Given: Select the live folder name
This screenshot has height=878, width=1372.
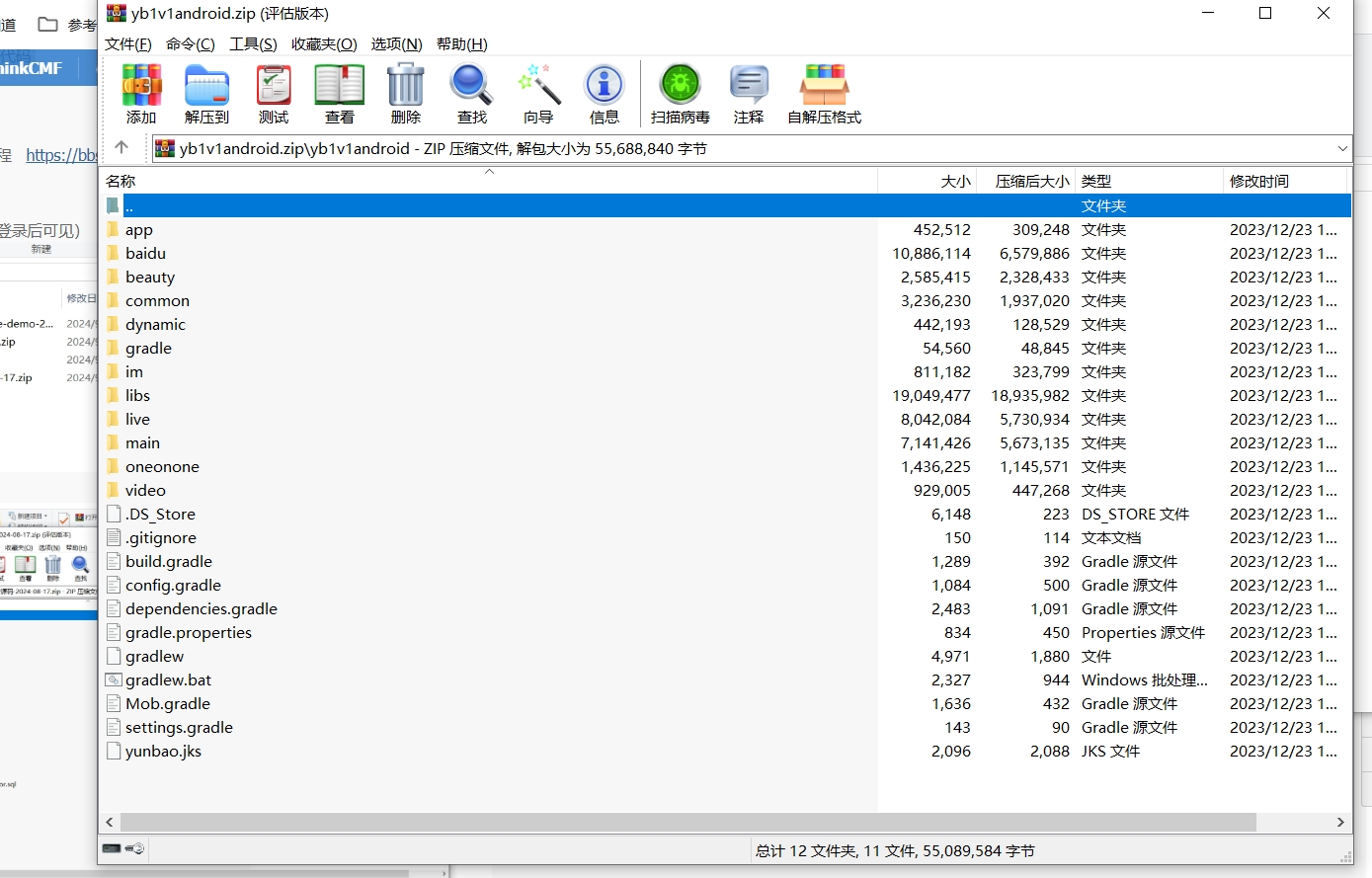Looking at the screenshot, I should pos(137,419).
